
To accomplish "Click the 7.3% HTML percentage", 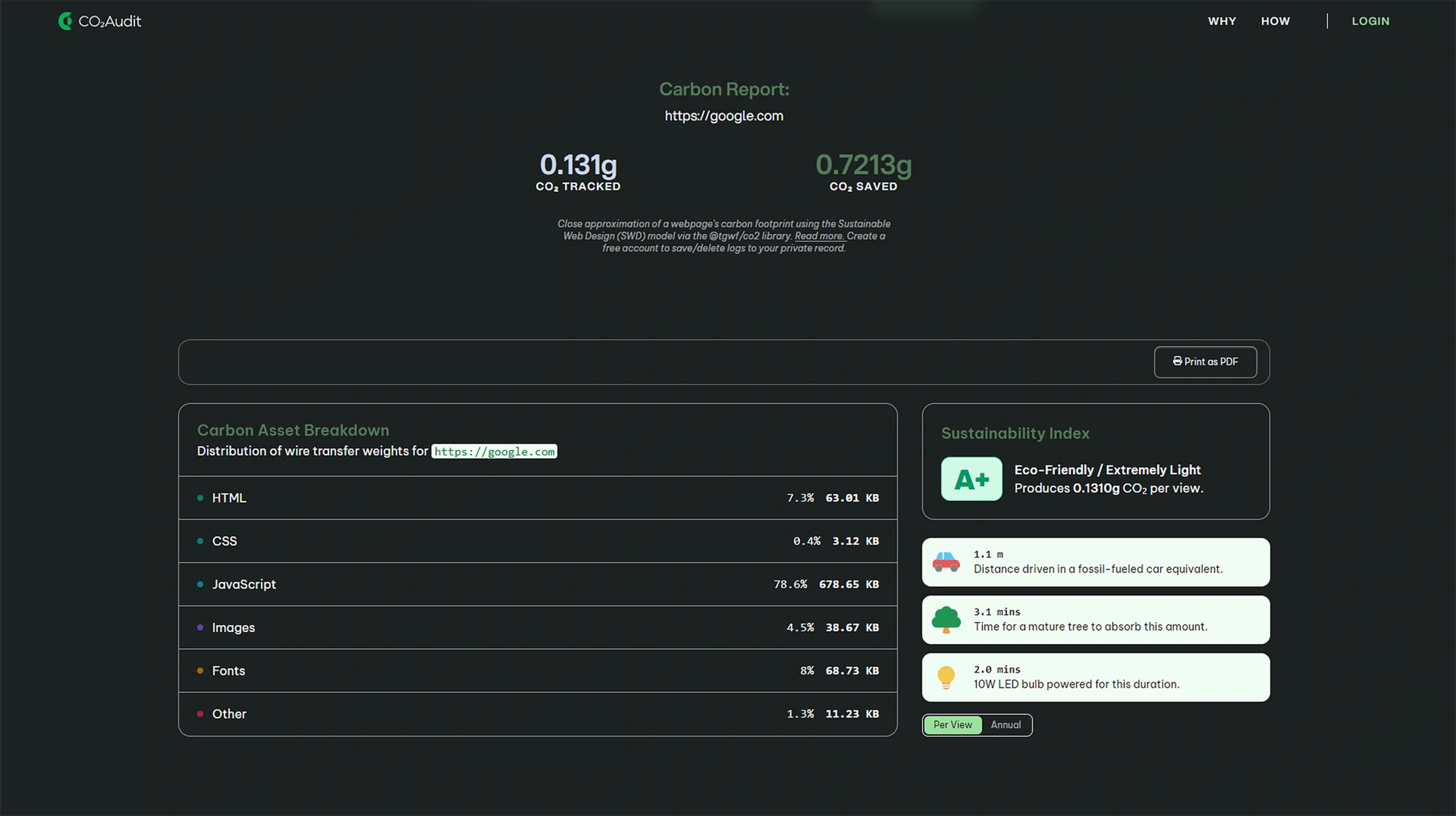I will (x=801, y=498).
